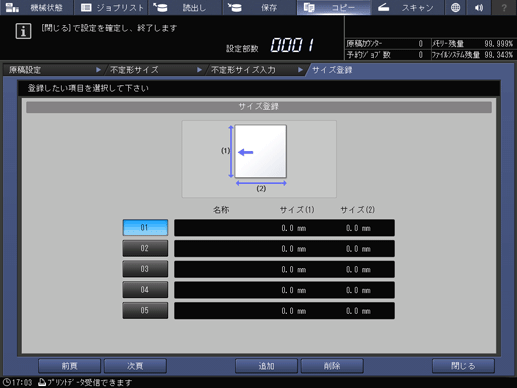Open the globe language icon
The image size is (517, 388).
455,7
